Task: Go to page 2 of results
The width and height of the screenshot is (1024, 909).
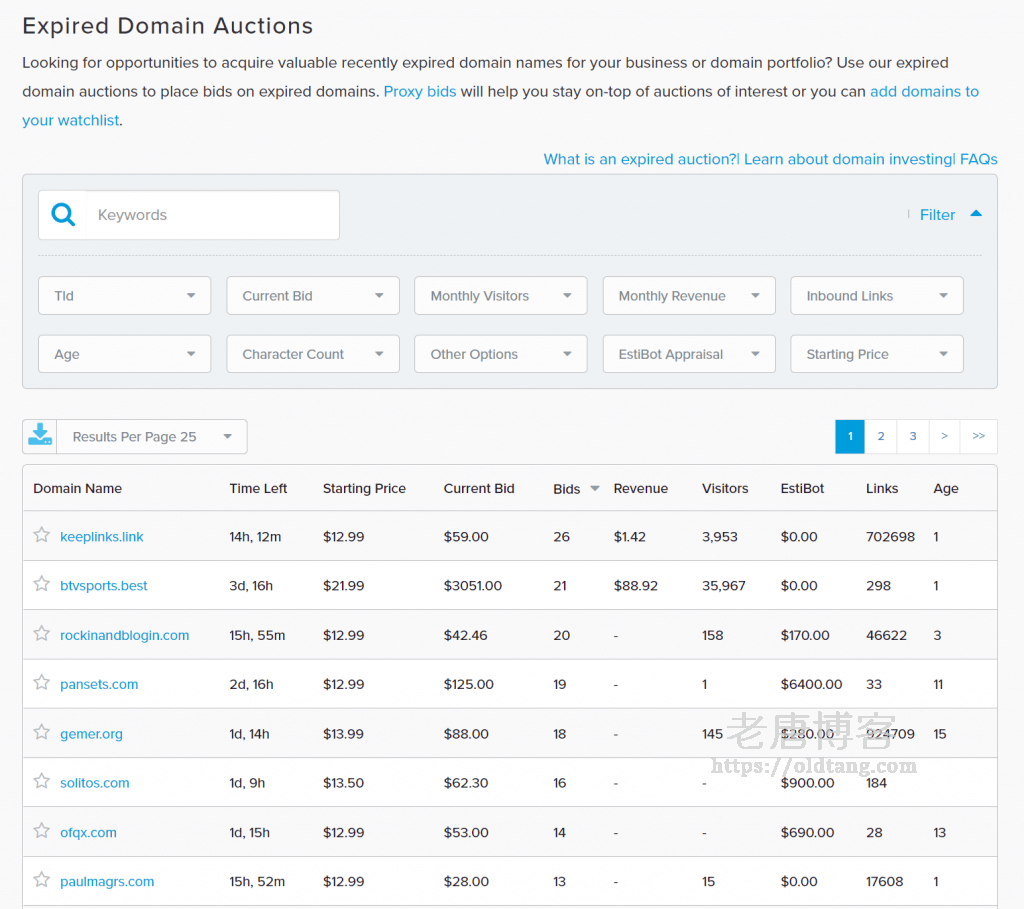Action: pyautogui.click(x=881, y=437)
